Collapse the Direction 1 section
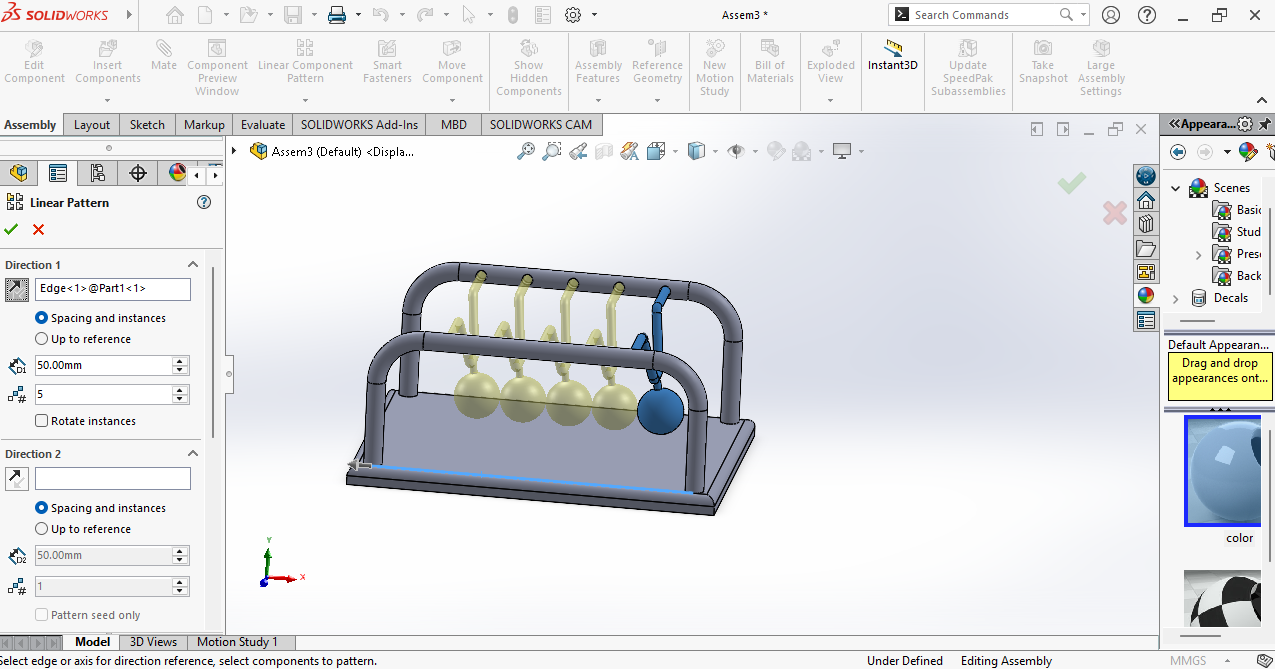The width and height of the screenshot is (1275, 669). click(x=194, y=265)
